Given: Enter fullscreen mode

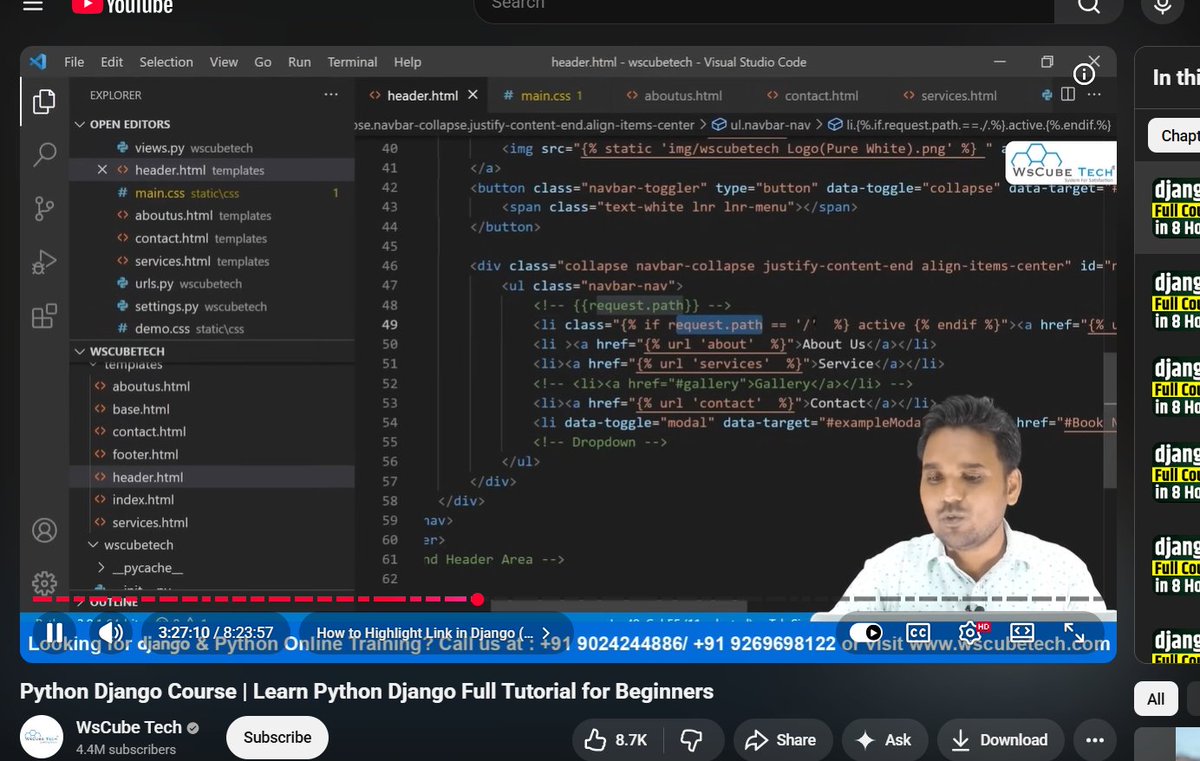Looking at the screenshot, I should click(x=1073, y=632).
